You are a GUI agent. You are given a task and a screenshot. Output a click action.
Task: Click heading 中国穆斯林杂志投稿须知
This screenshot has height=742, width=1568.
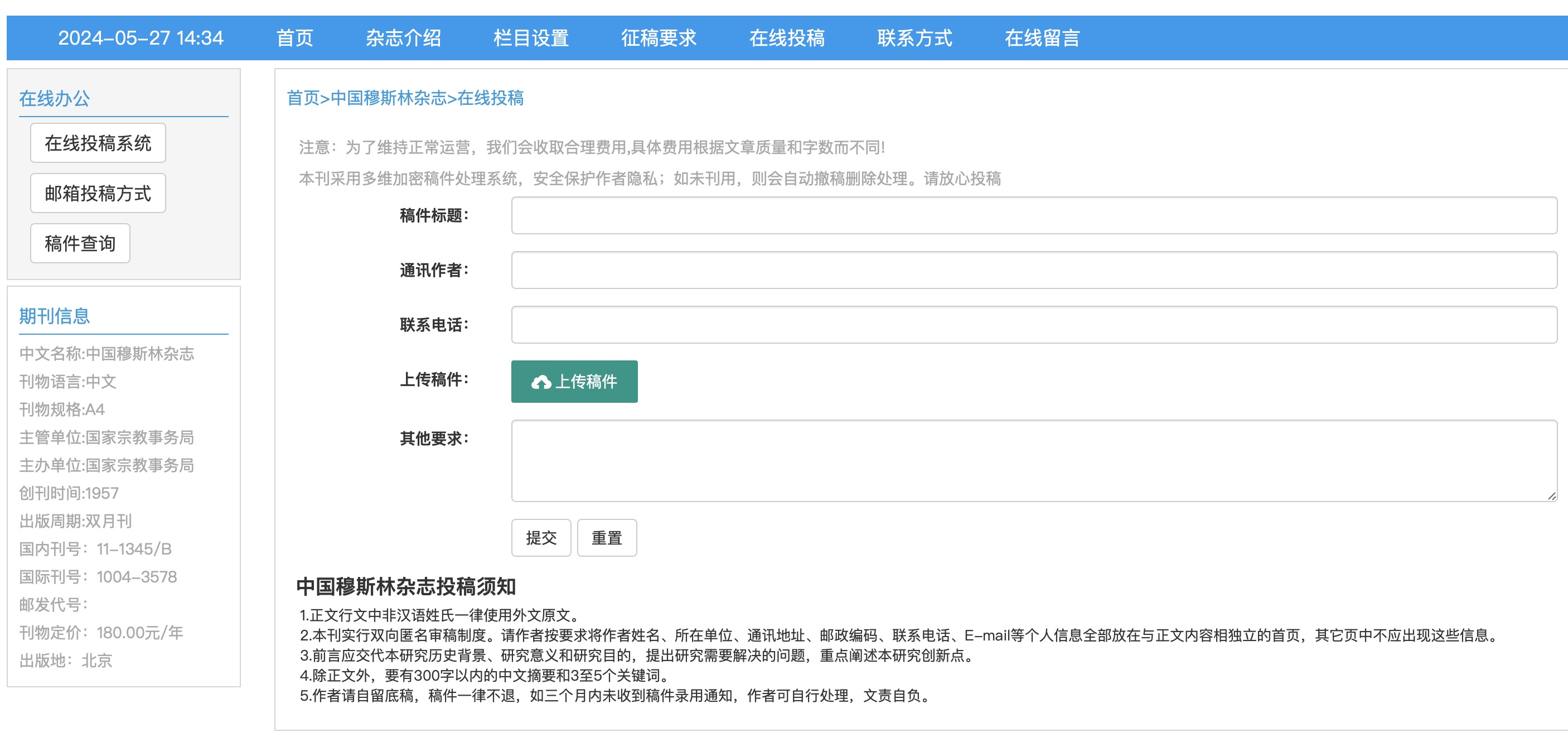coord(406,587)
